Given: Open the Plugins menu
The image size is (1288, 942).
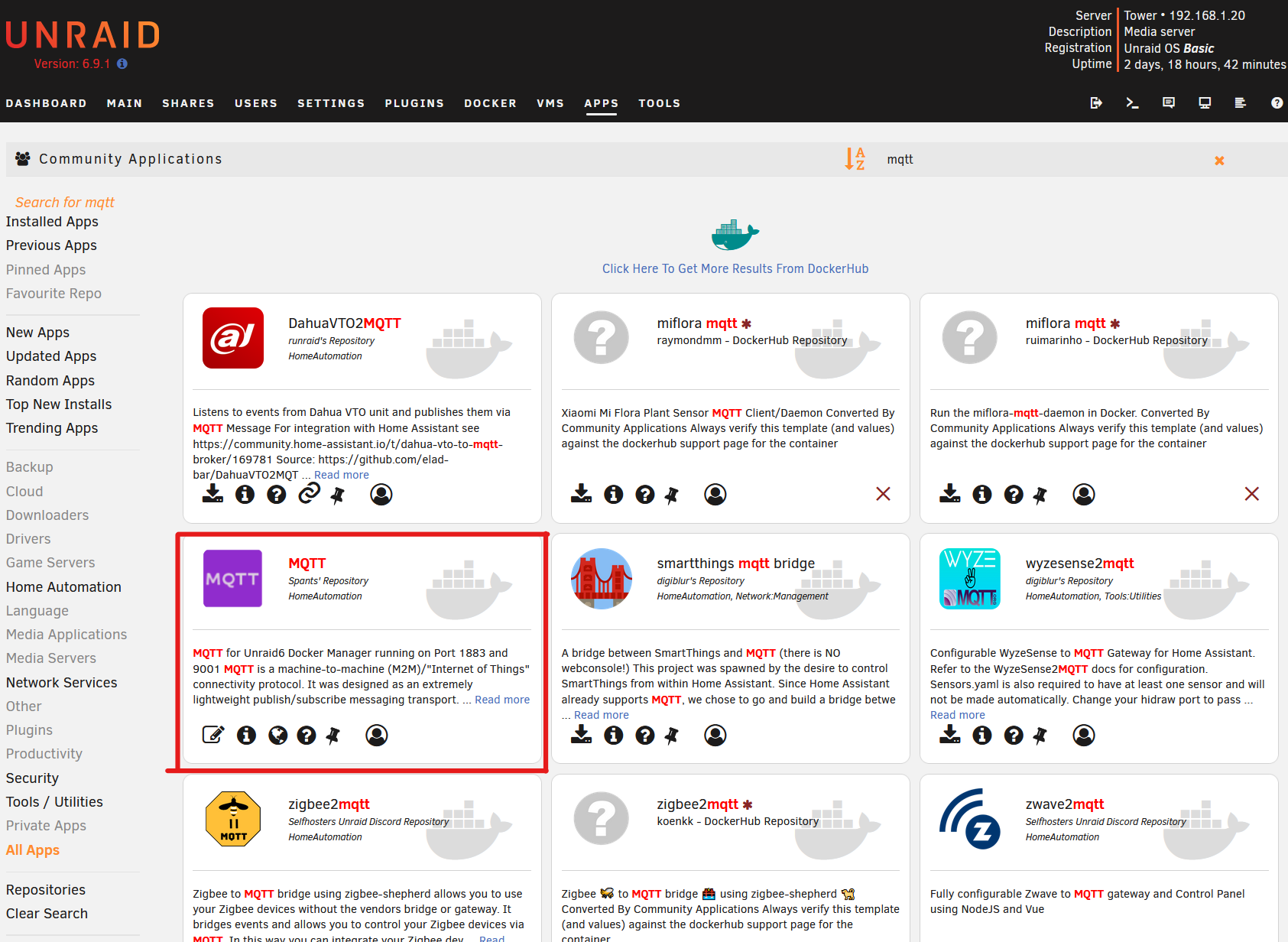Looking at the screenshot, I should click(414, 103).
